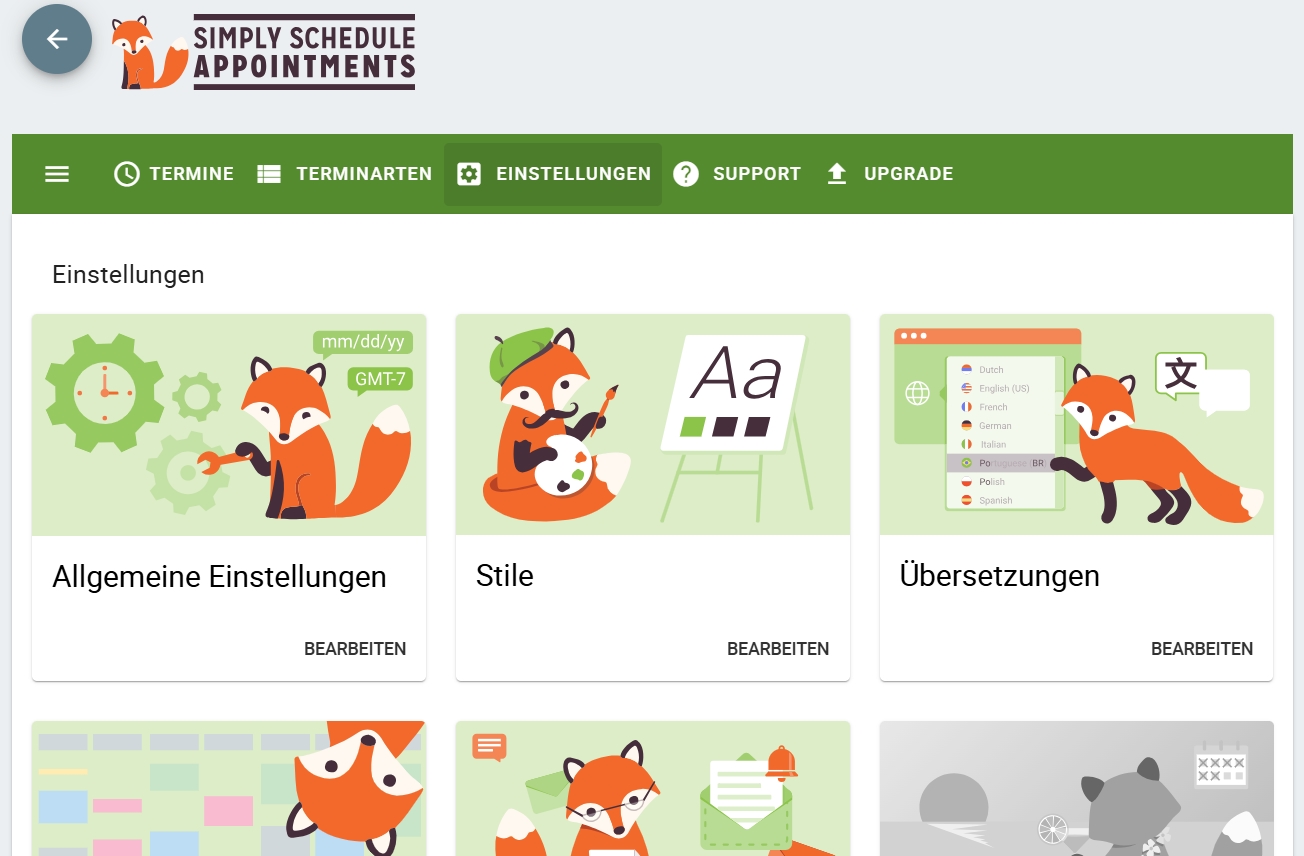Click the clock icon beside Termine
Viewport: 1304px width, 856px height.
127,174
